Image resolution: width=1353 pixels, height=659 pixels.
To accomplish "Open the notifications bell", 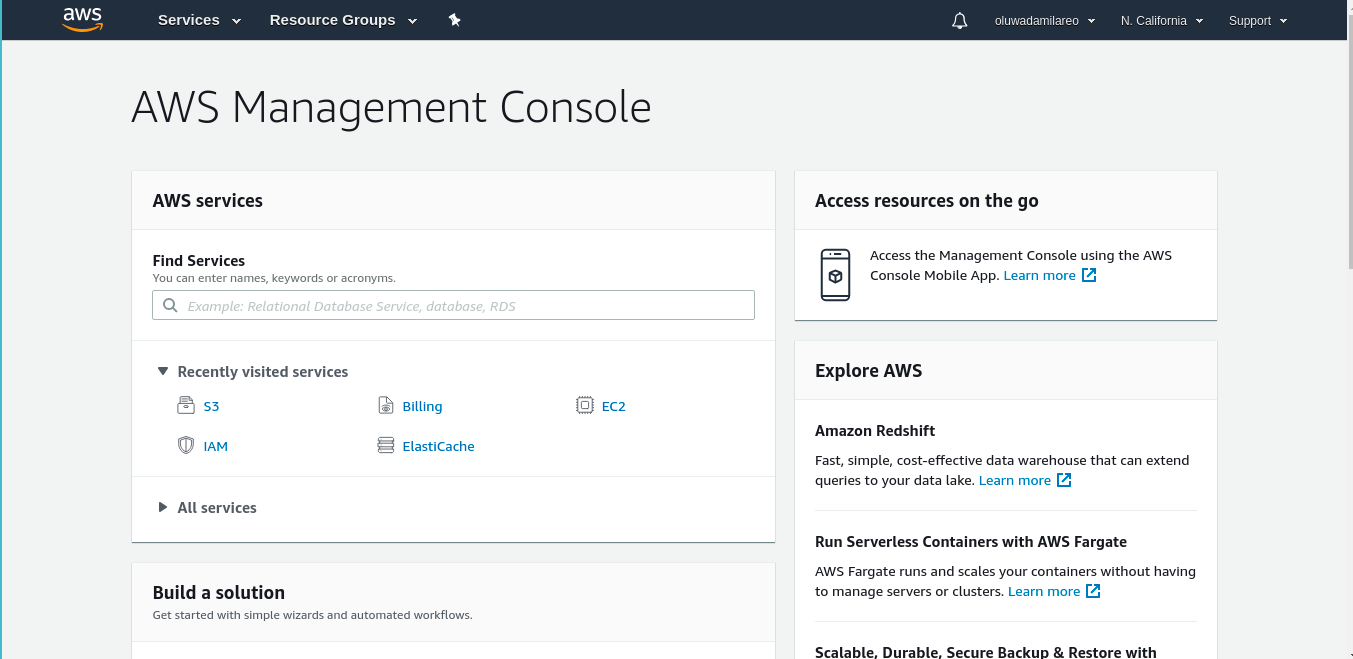I will [x=959, y=20].
